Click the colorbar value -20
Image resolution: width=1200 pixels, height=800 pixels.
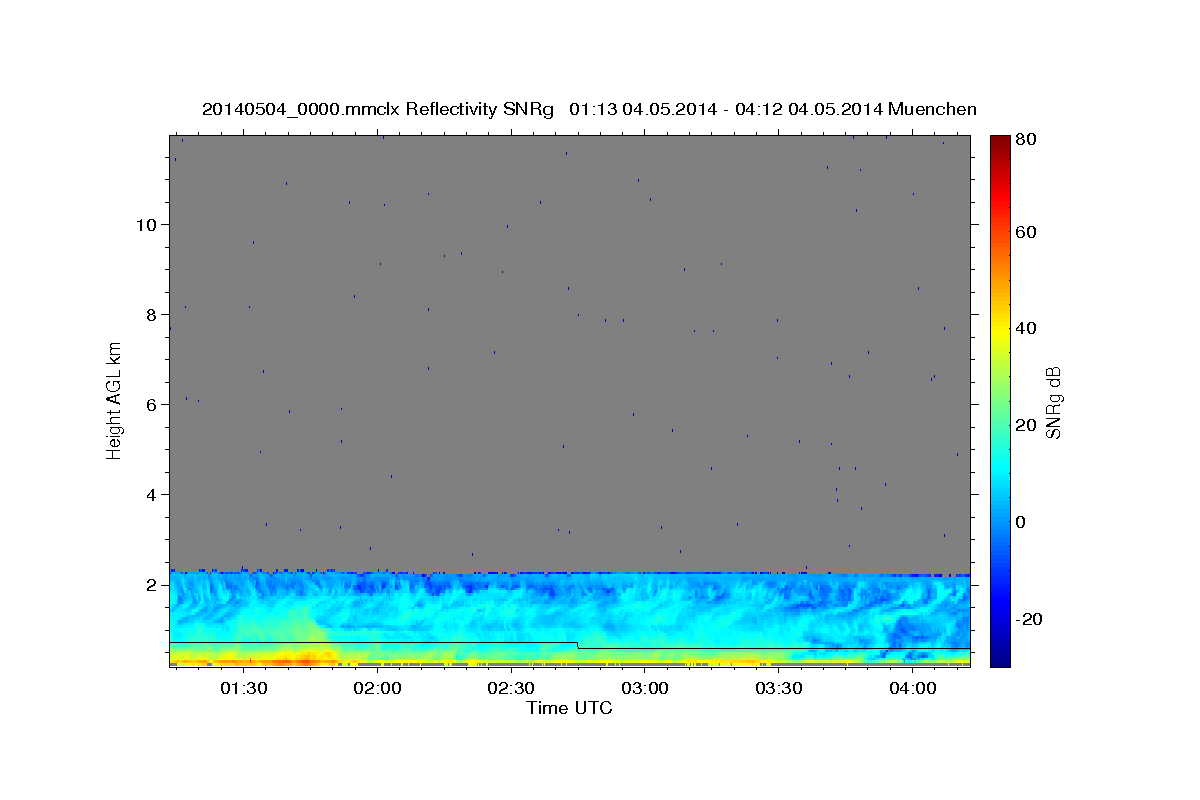click(1028, 619)
